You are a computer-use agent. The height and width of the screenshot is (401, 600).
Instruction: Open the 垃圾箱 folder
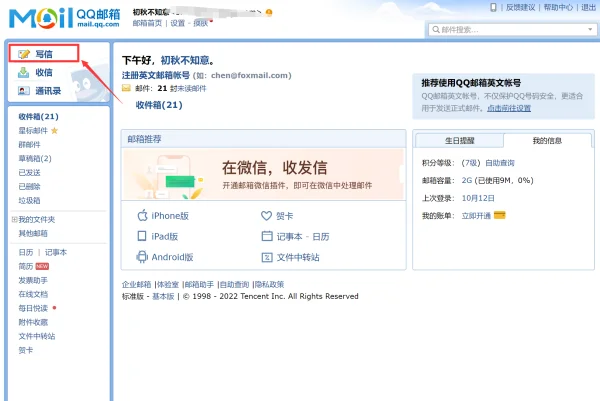[29, 200]
